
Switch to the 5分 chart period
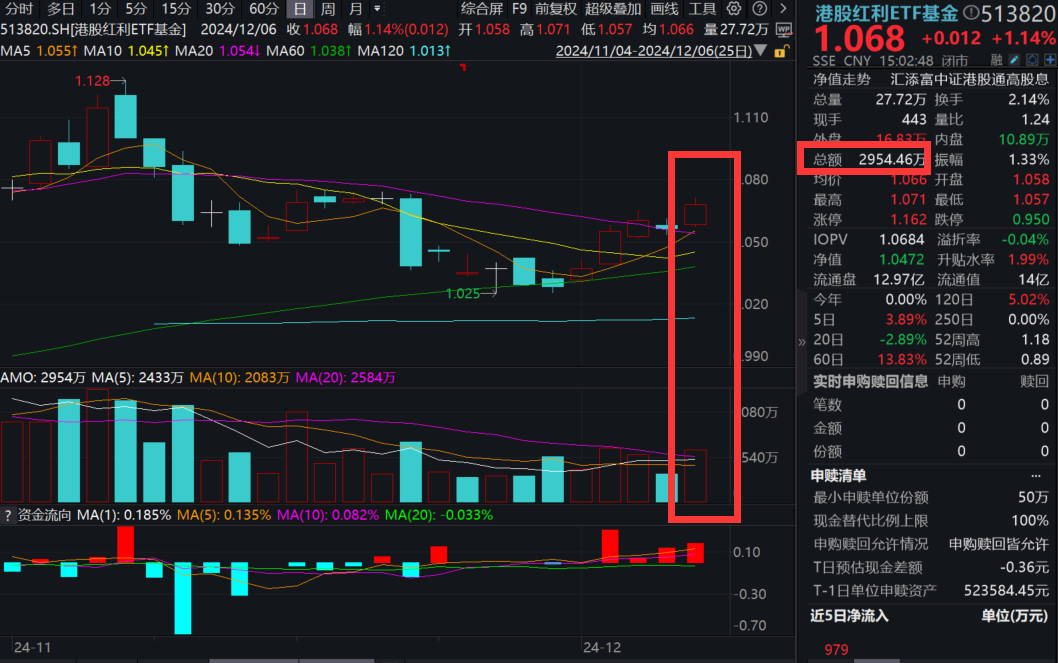coord(136,9)
